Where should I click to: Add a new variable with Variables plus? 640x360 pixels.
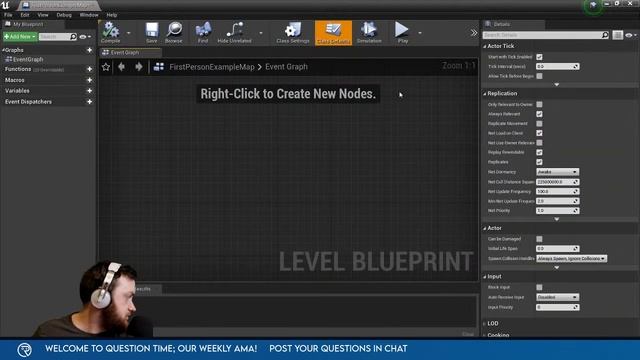(89, 91)
